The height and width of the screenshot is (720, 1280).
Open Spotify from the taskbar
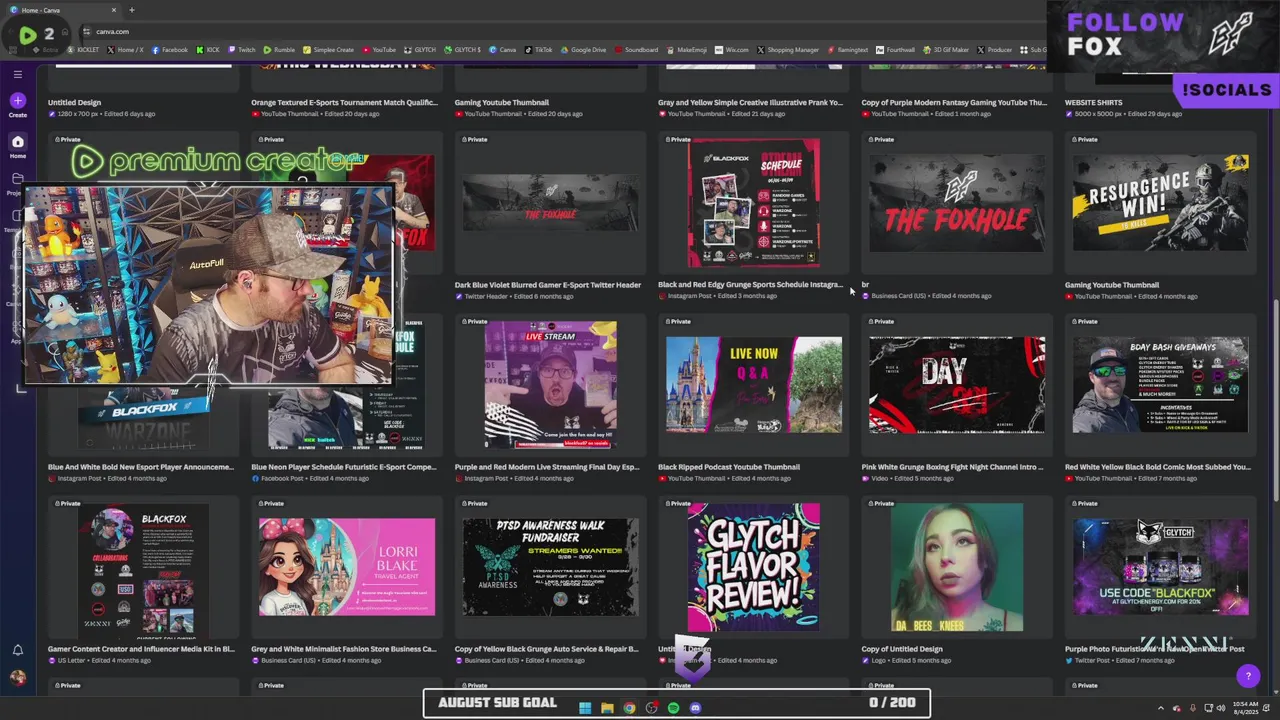(x=673, y=708)
